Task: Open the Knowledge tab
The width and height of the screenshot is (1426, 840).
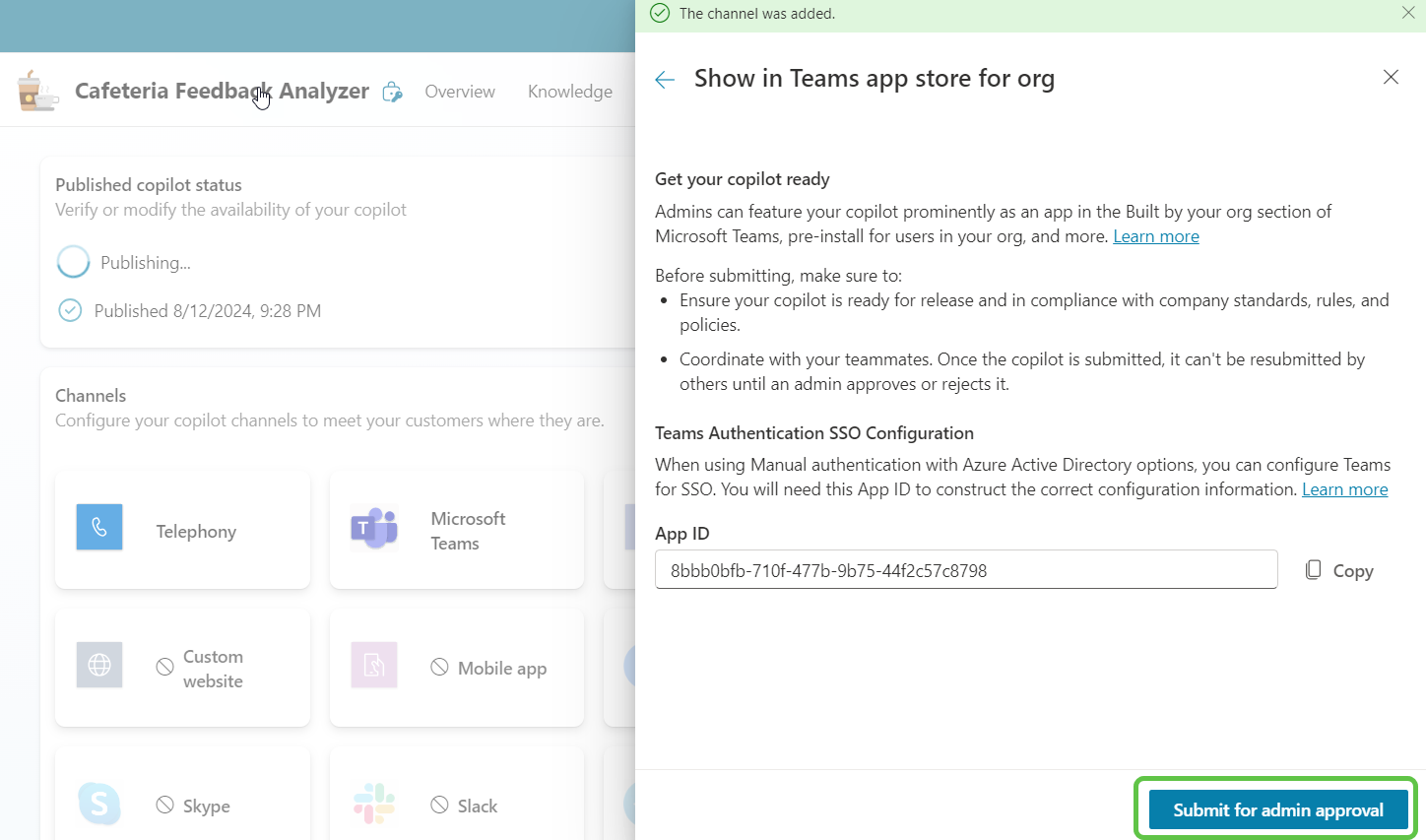Action: point(569,92)
